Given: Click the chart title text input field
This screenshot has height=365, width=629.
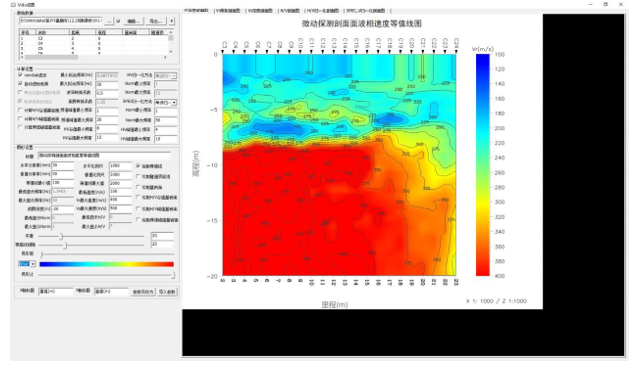Looking at the screenshot, I should coord(104,155).
